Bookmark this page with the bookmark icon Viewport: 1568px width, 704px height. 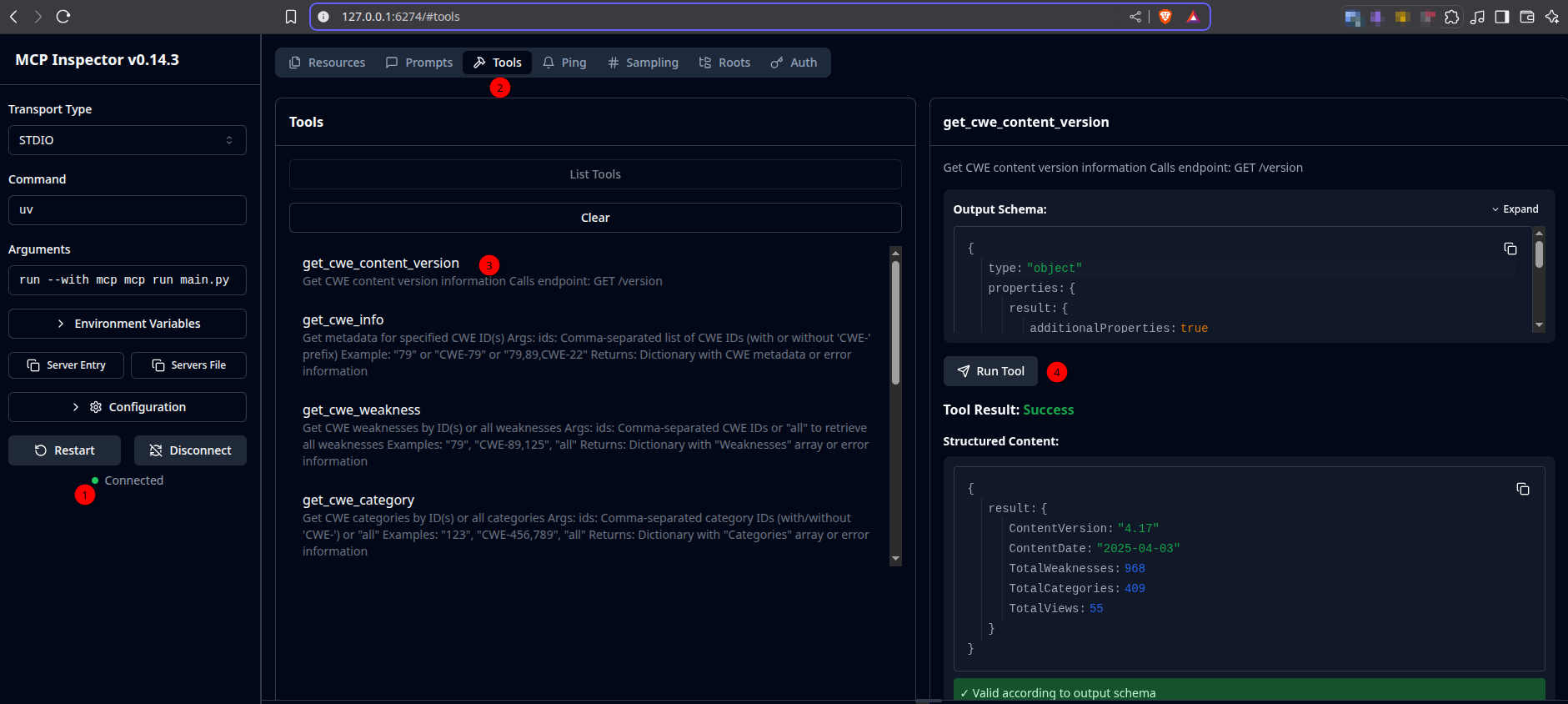pyautogui.click(x=291, y=17)
